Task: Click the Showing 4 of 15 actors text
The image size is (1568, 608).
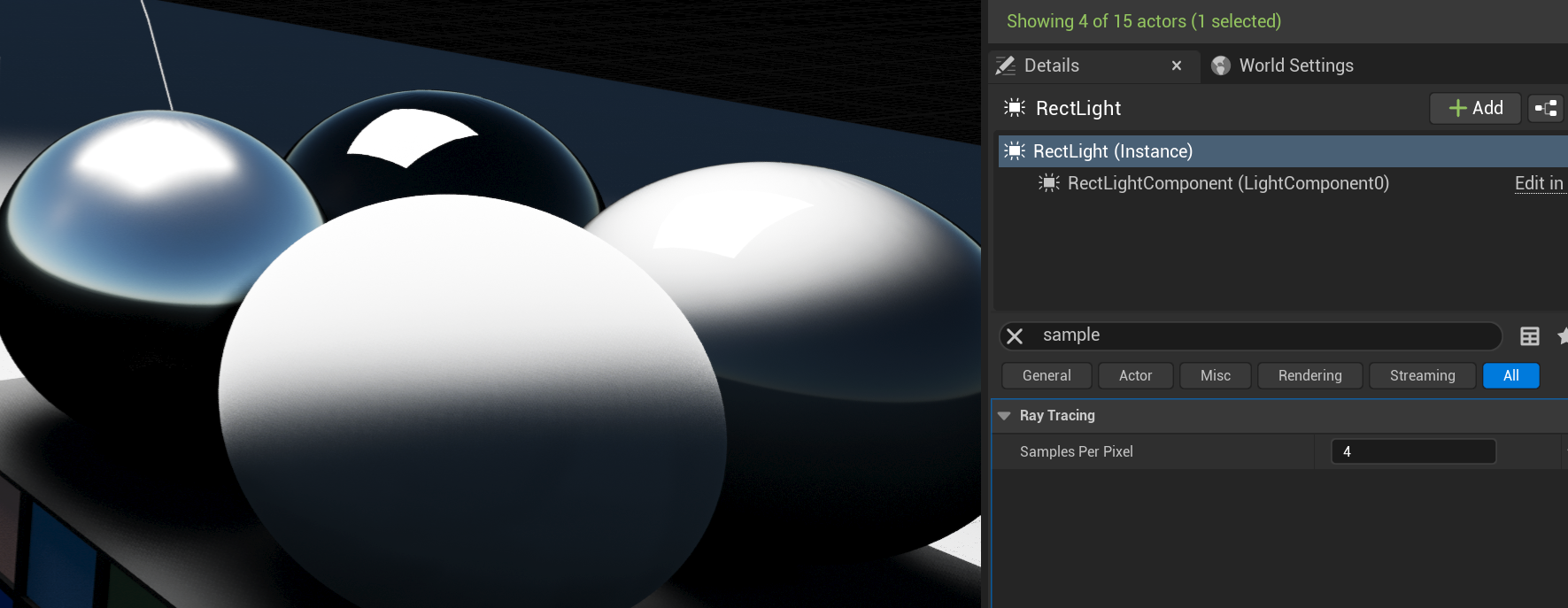Action: [x=1144, y=21]
